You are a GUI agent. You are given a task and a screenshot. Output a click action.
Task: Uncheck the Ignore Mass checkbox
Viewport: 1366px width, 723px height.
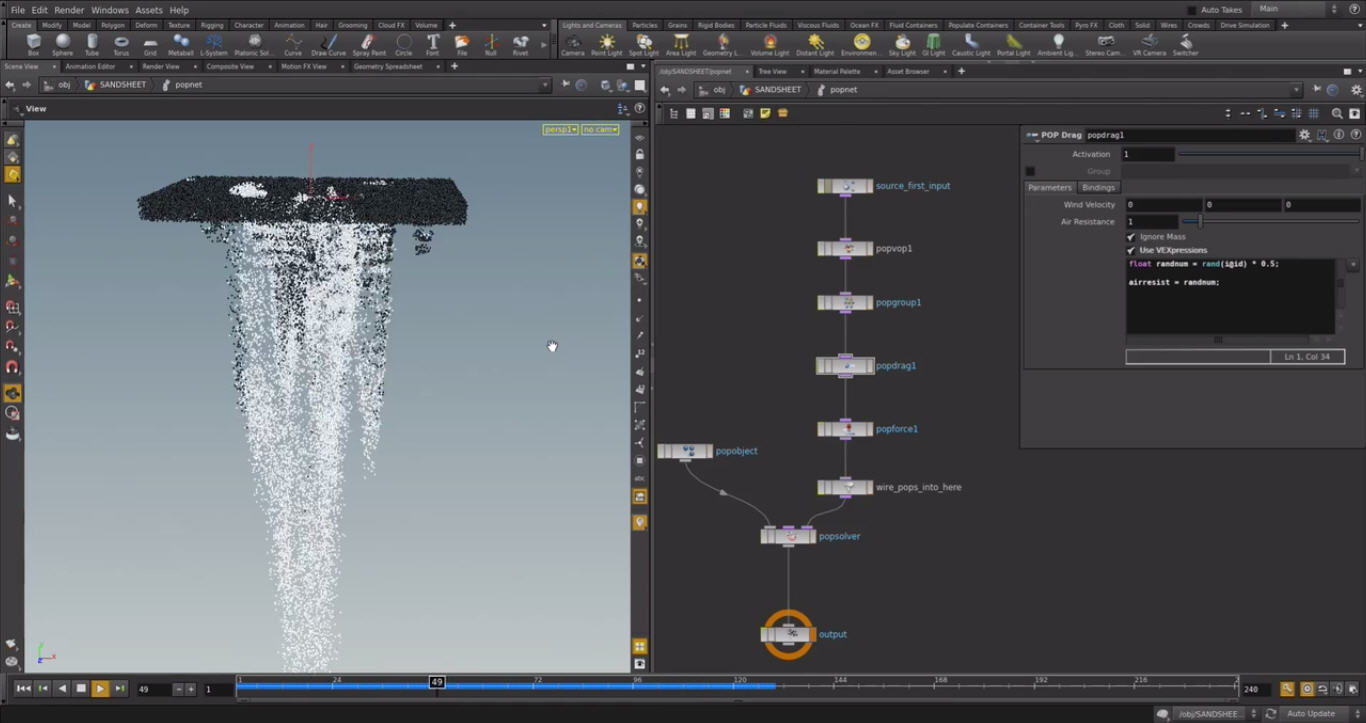[x=1131, y=236]
